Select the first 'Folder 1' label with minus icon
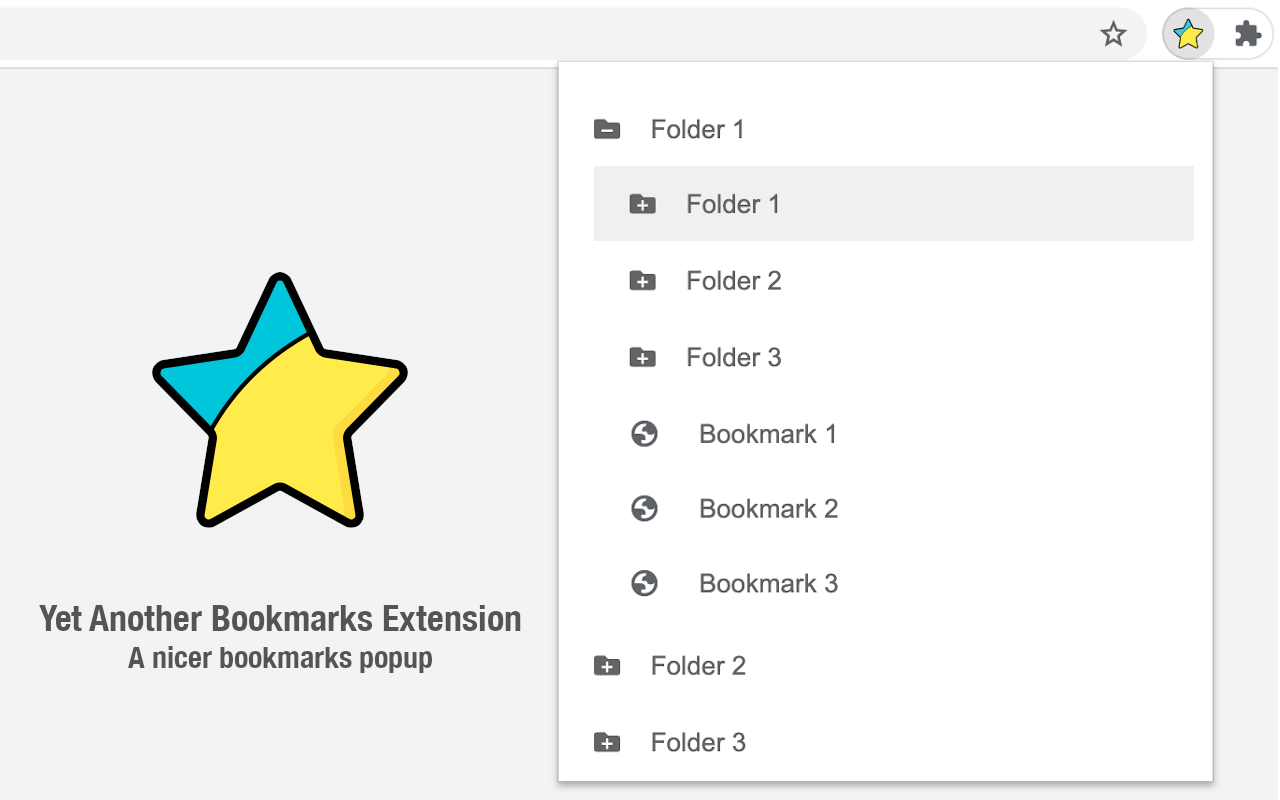The width and height of the screenshot is (1280, 800). (698, 129)
